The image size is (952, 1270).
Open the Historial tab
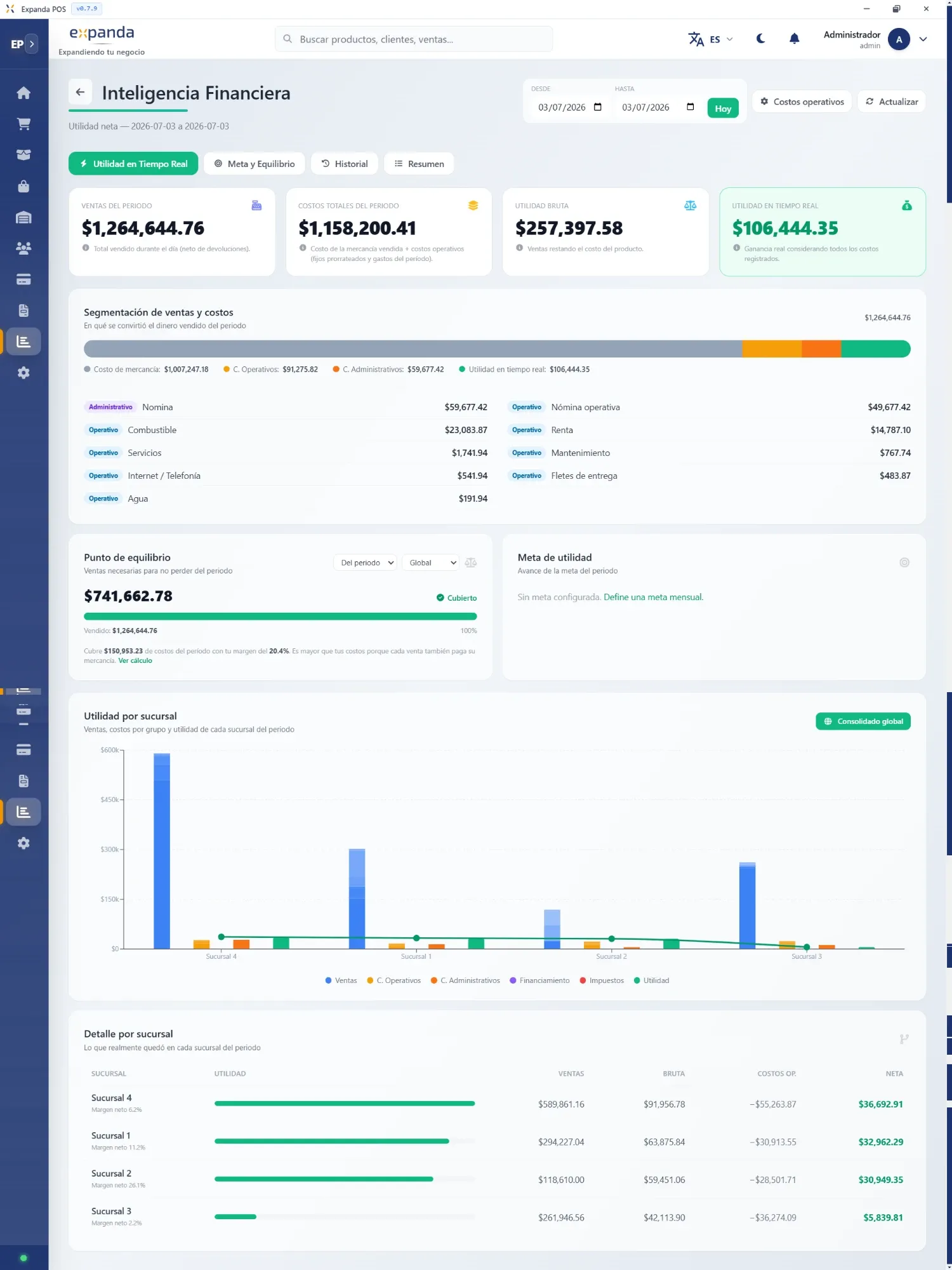[x=345, y=164]
